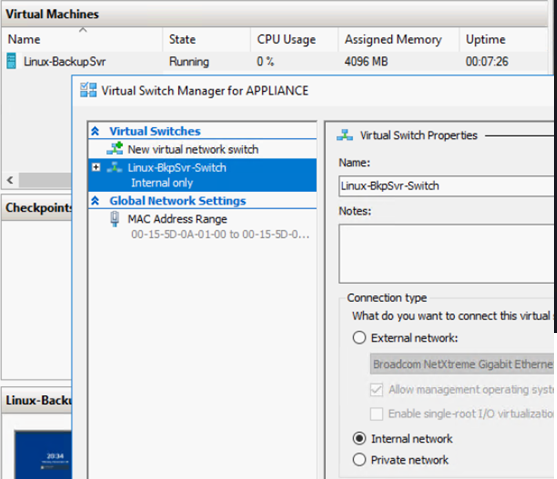This screenshot has height=479, width=557.
Task: Click the left scroll arrow in Virtual Machines
Action: 10,180
